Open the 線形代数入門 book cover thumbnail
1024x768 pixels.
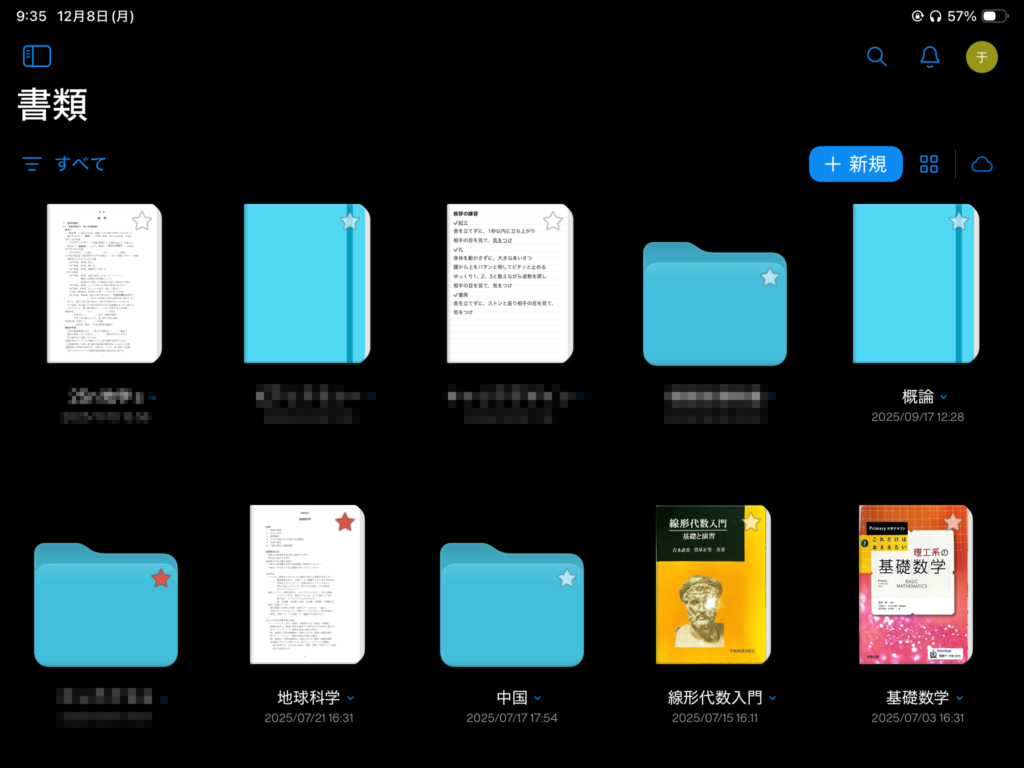point(712,585)
